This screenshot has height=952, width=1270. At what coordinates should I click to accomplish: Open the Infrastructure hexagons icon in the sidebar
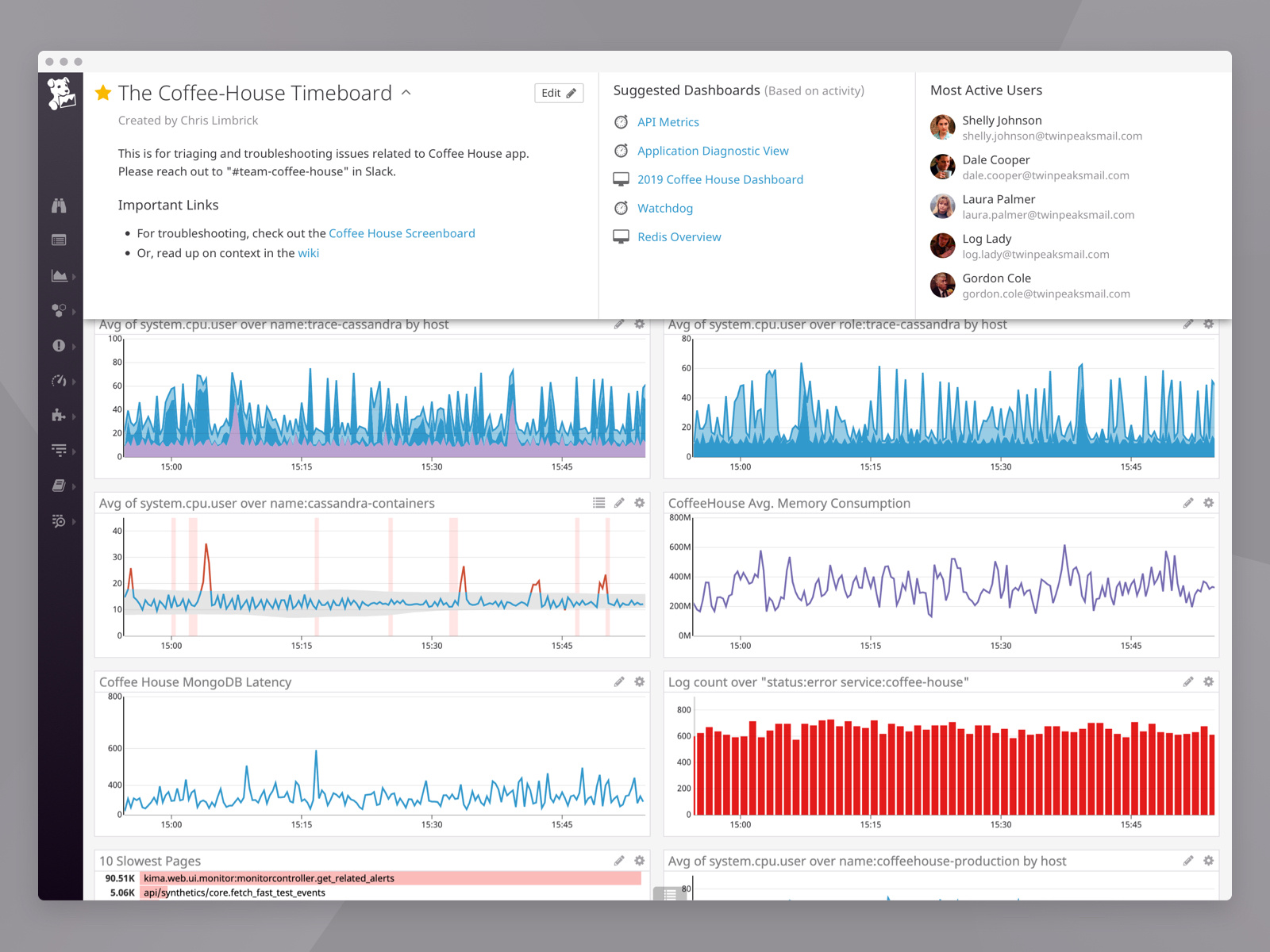point(60,311)
